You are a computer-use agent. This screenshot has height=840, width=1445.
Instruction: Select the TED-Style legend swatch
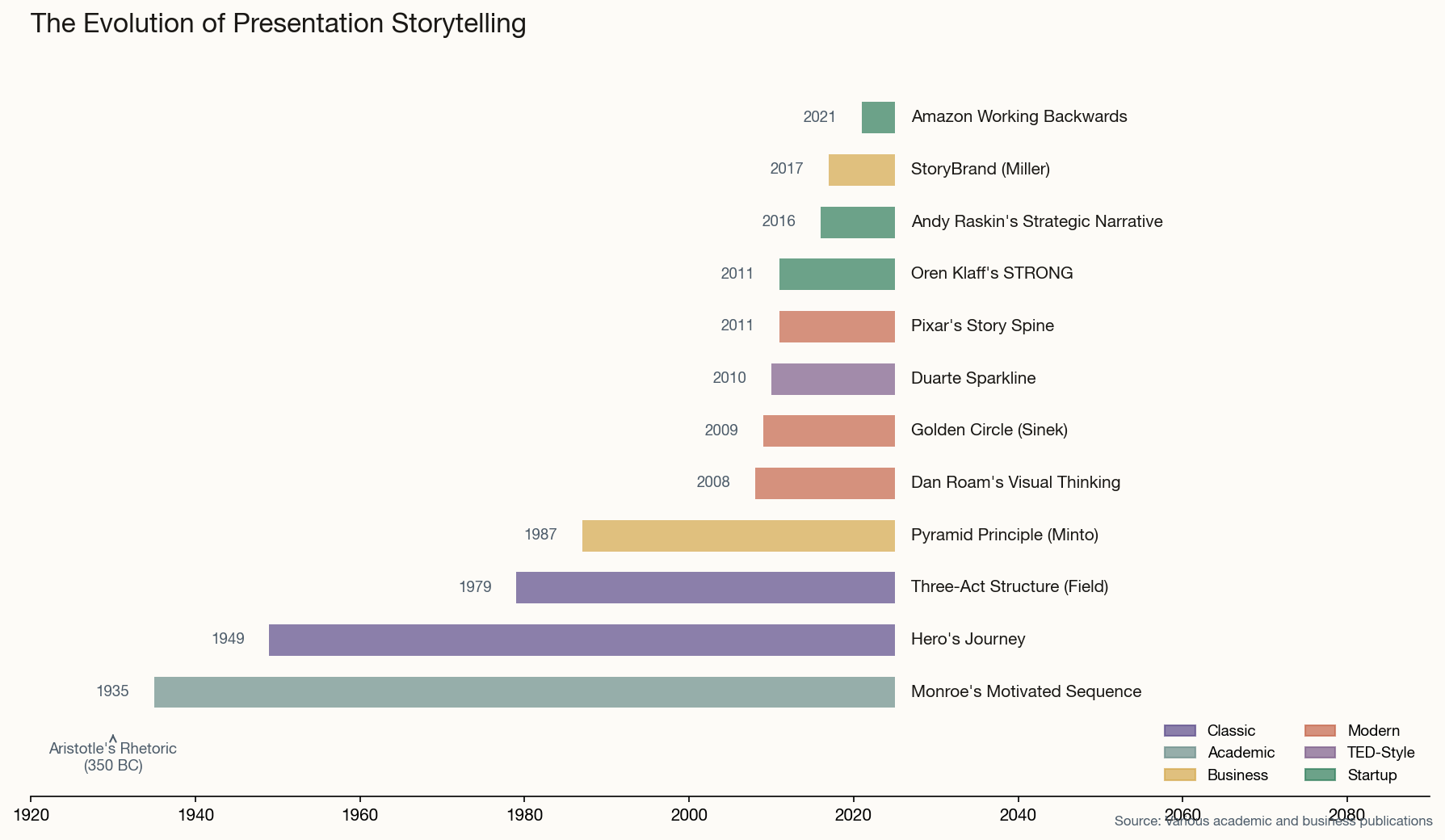click(x=1321, y=753)
